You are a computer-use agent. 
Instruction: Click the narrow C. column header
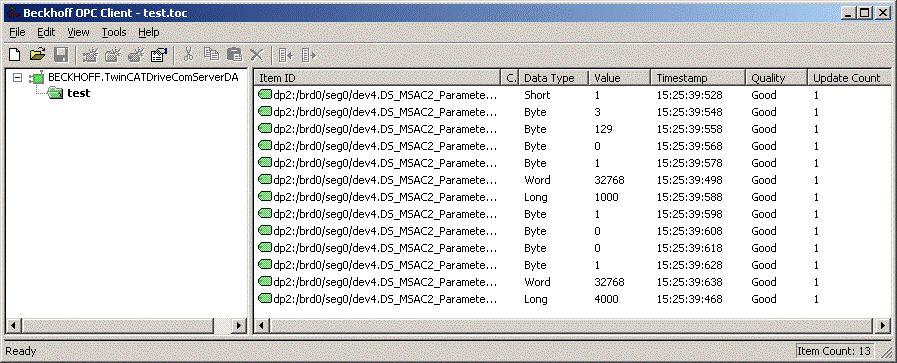tap(510, 78)
